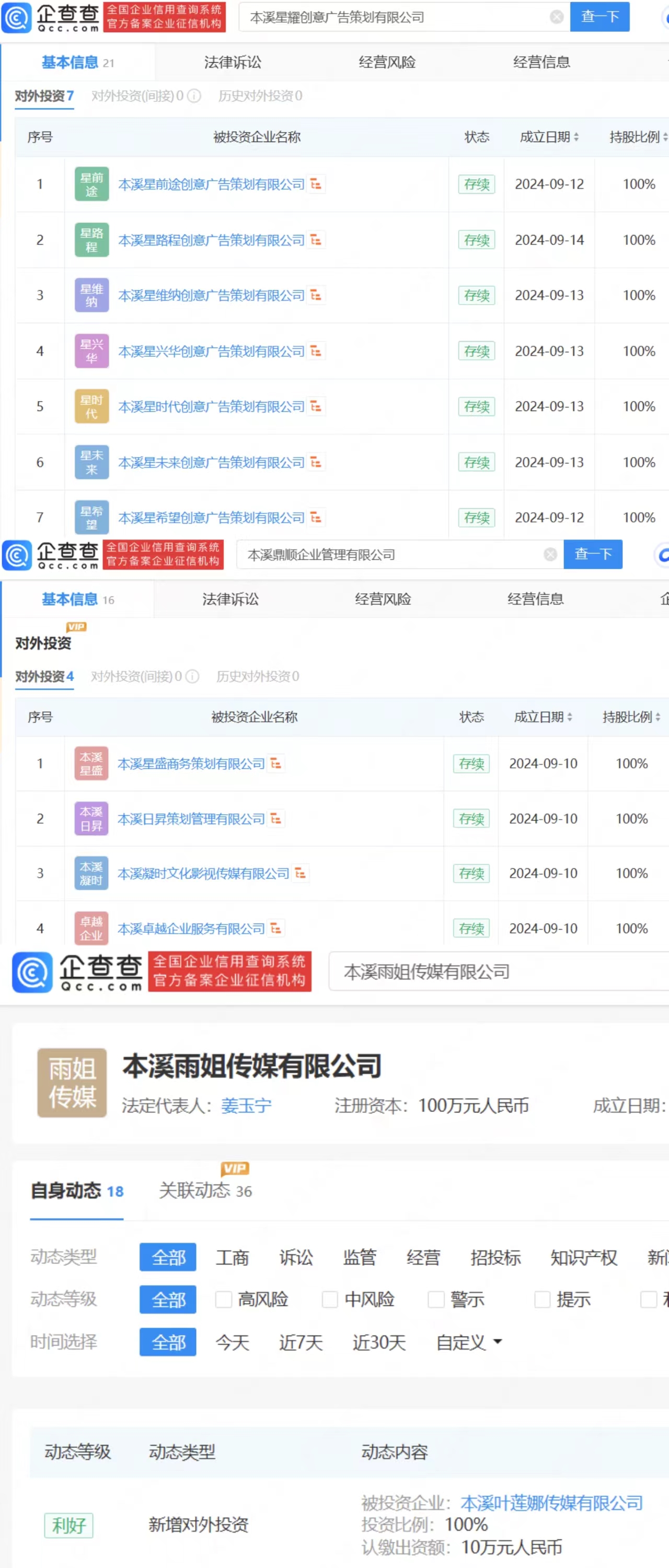Filter dynamics by 工商 type
Screen dimensions: 669x1568
click(232, 1258)
